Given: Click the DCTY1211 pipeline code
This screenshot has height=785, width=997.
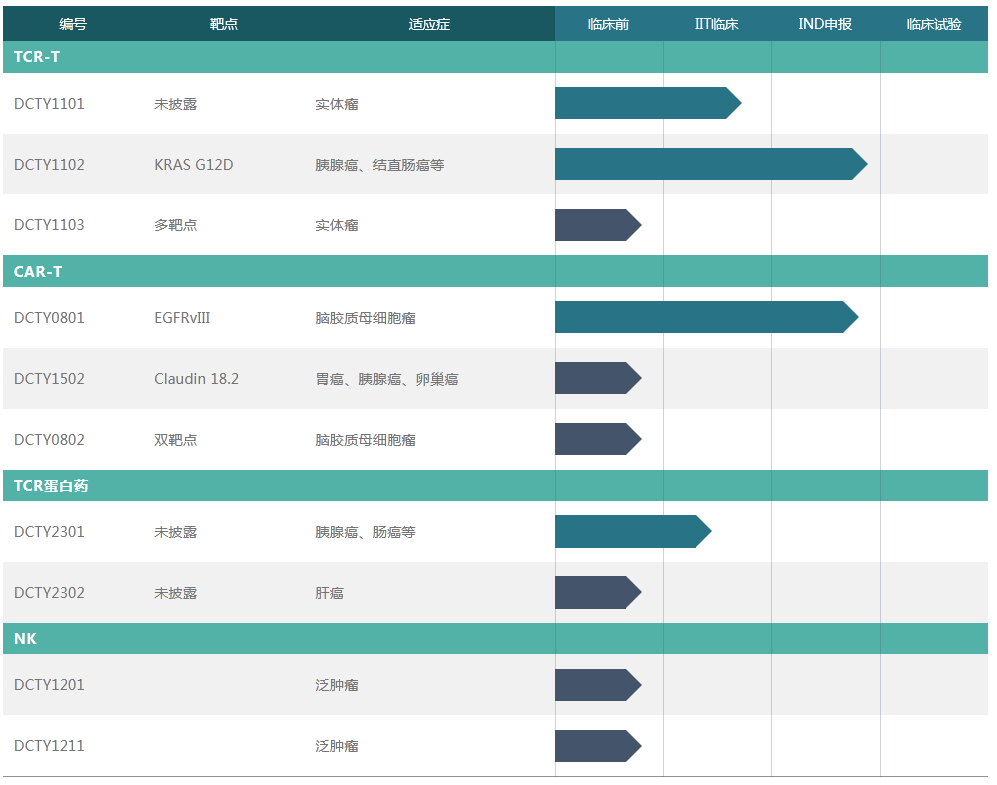Looking at the screenshot, I should click(x=49, y=746).
